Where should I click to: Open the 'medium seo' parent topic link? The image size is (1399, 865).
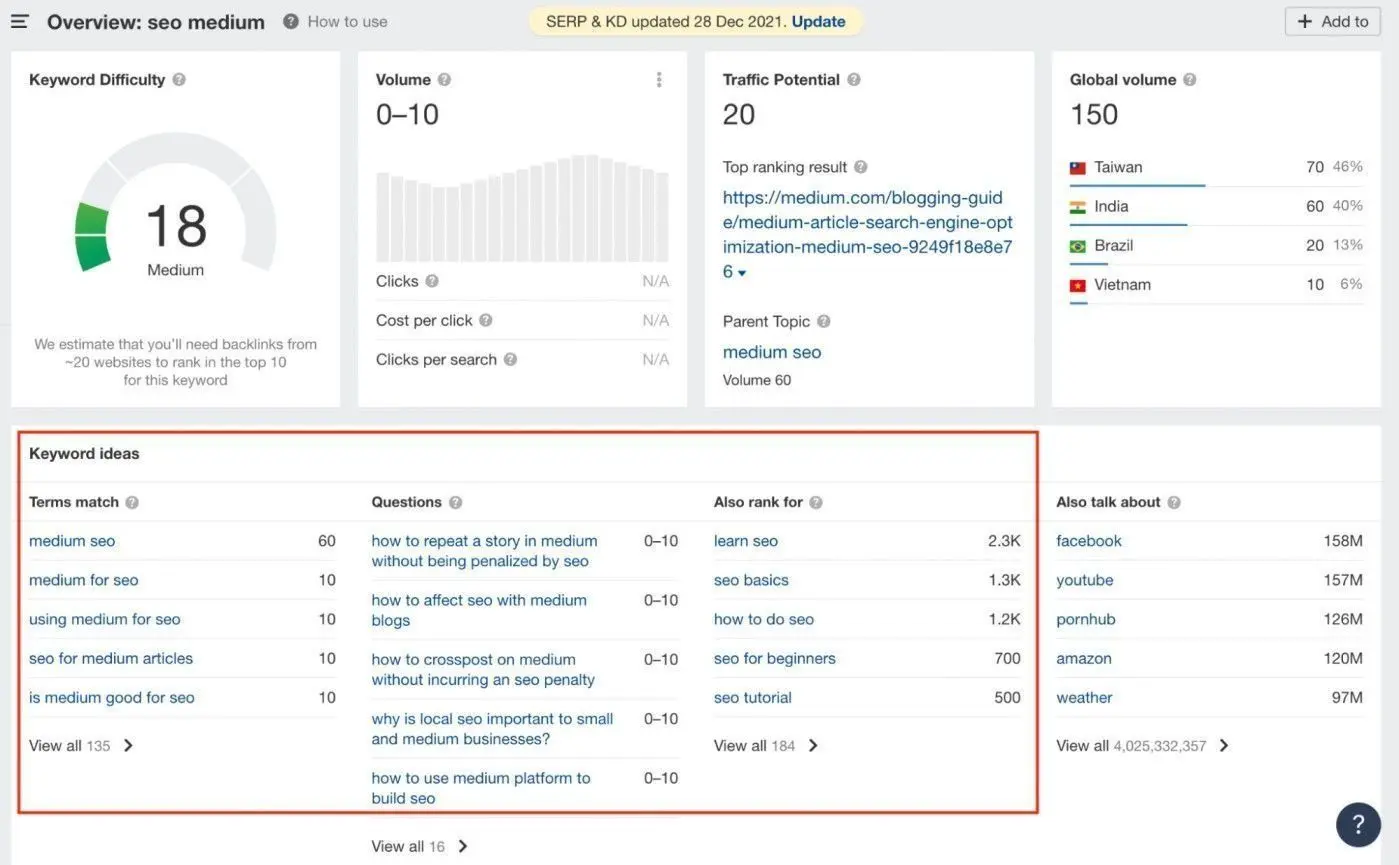(771, 352)
